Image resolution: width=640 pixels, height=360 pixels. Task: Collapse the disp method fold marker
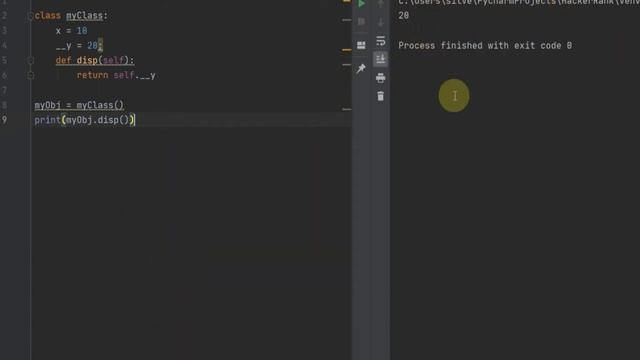30,60
